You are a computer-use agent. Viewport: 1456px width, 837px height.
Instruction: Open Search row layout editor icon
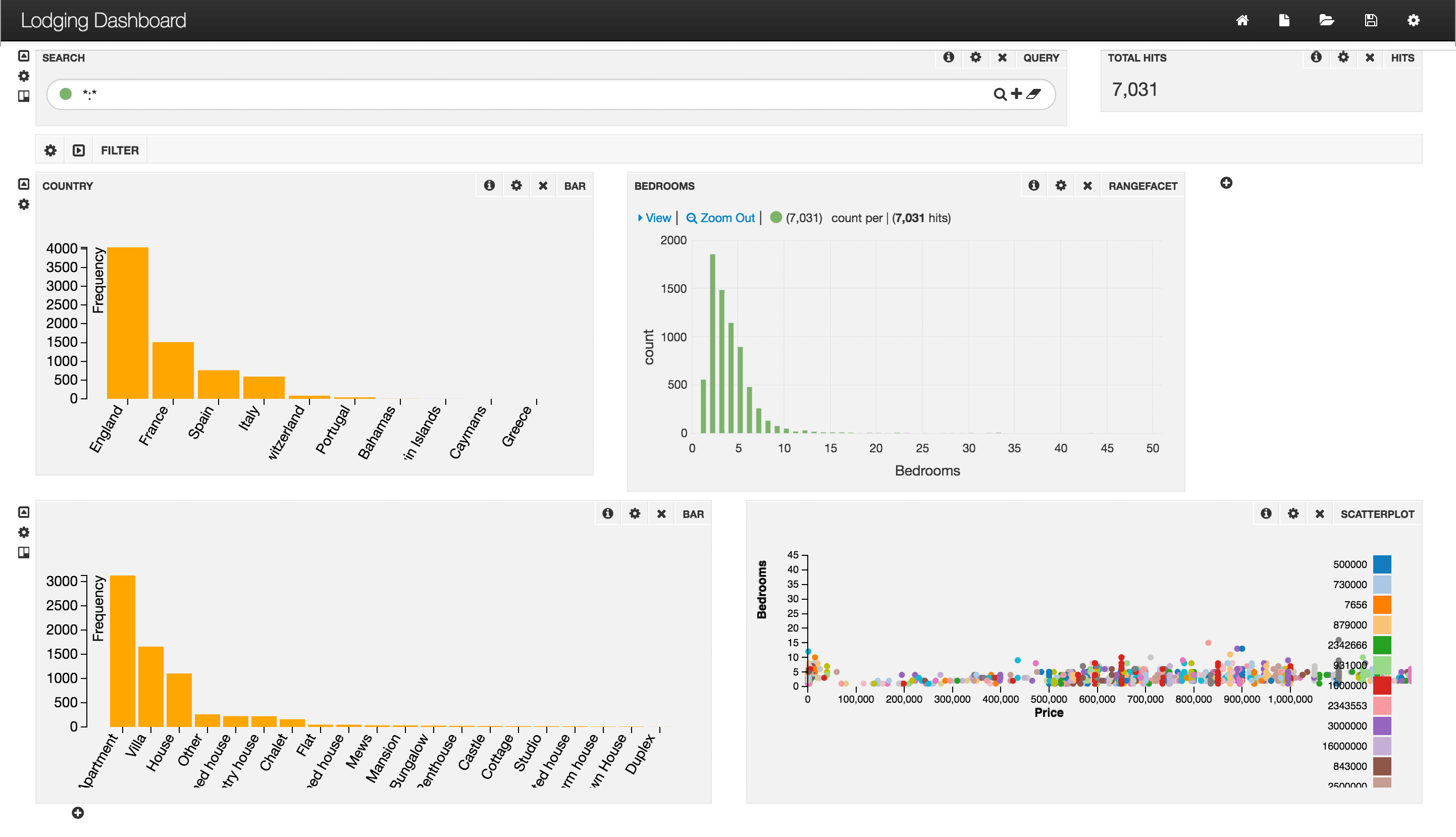click(24, 96)
